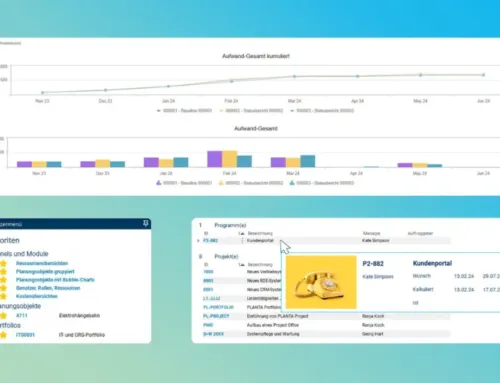Viewport: 500px width, 383px height.
Task: Click the teal Mar 24 bar
Action: pyautogui.click(x=308, y=161)
